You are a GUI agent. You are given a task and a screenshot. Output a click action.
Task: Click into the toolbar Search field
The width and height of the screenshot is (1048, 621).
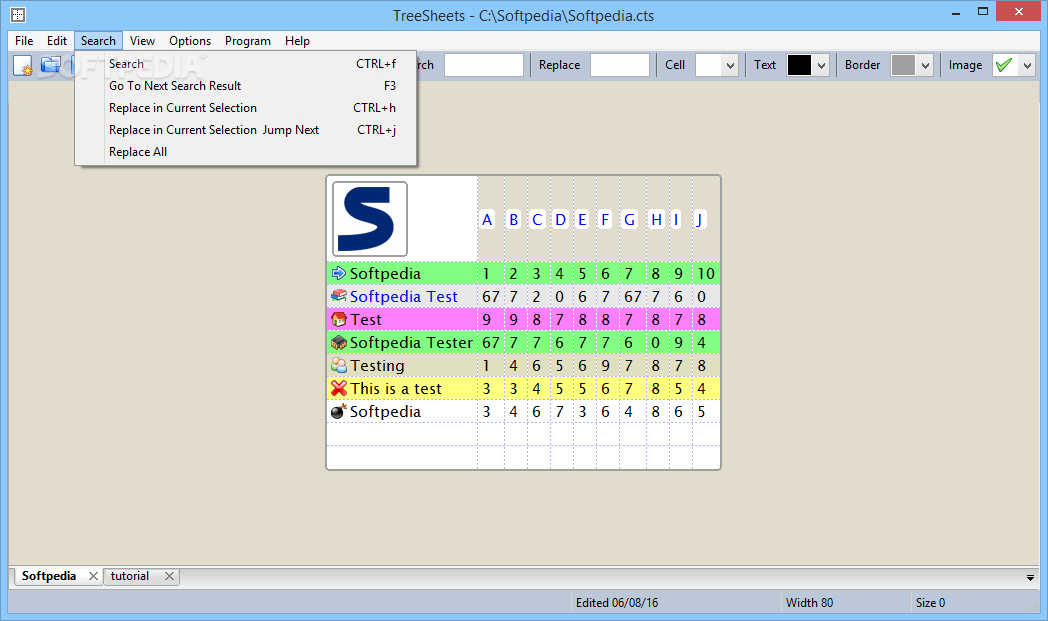pos(484,66)
